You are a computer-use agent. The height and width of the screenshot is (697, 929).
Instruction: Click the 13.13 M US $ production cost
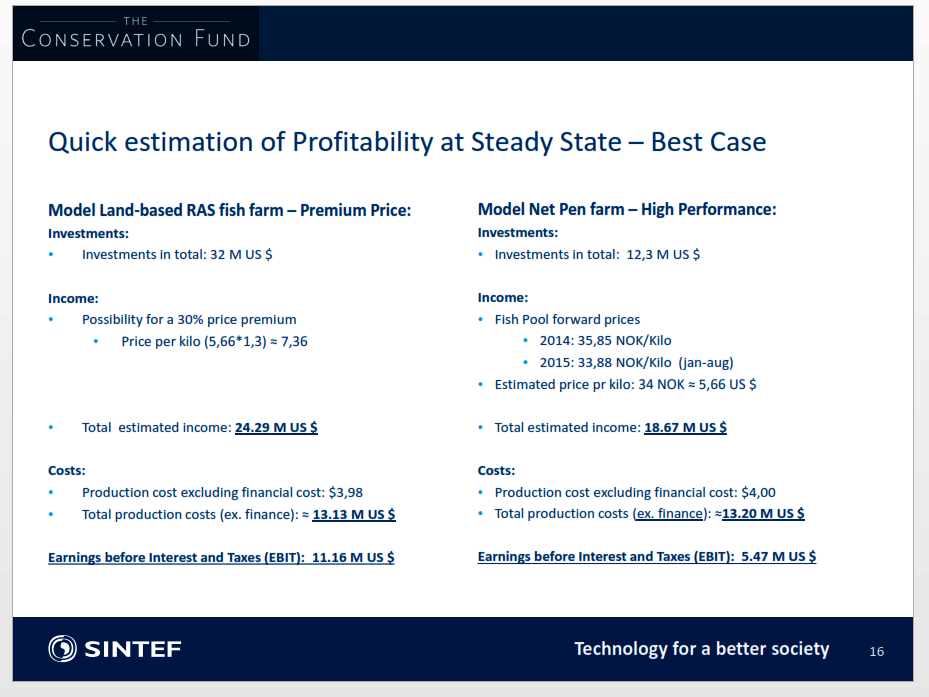tap(354, 514)
